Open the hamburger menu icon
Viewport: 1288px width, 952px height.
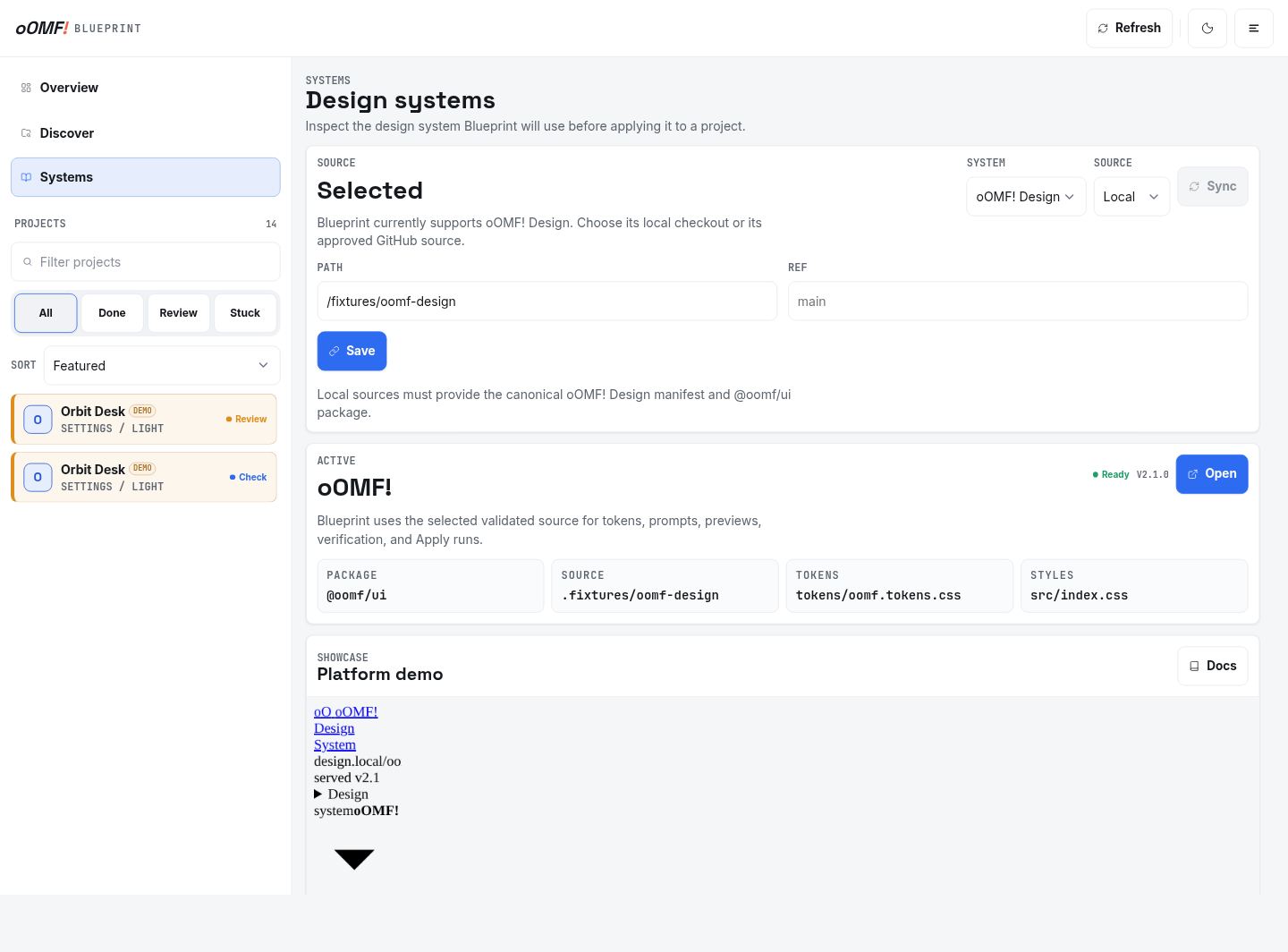(1254, 29)
